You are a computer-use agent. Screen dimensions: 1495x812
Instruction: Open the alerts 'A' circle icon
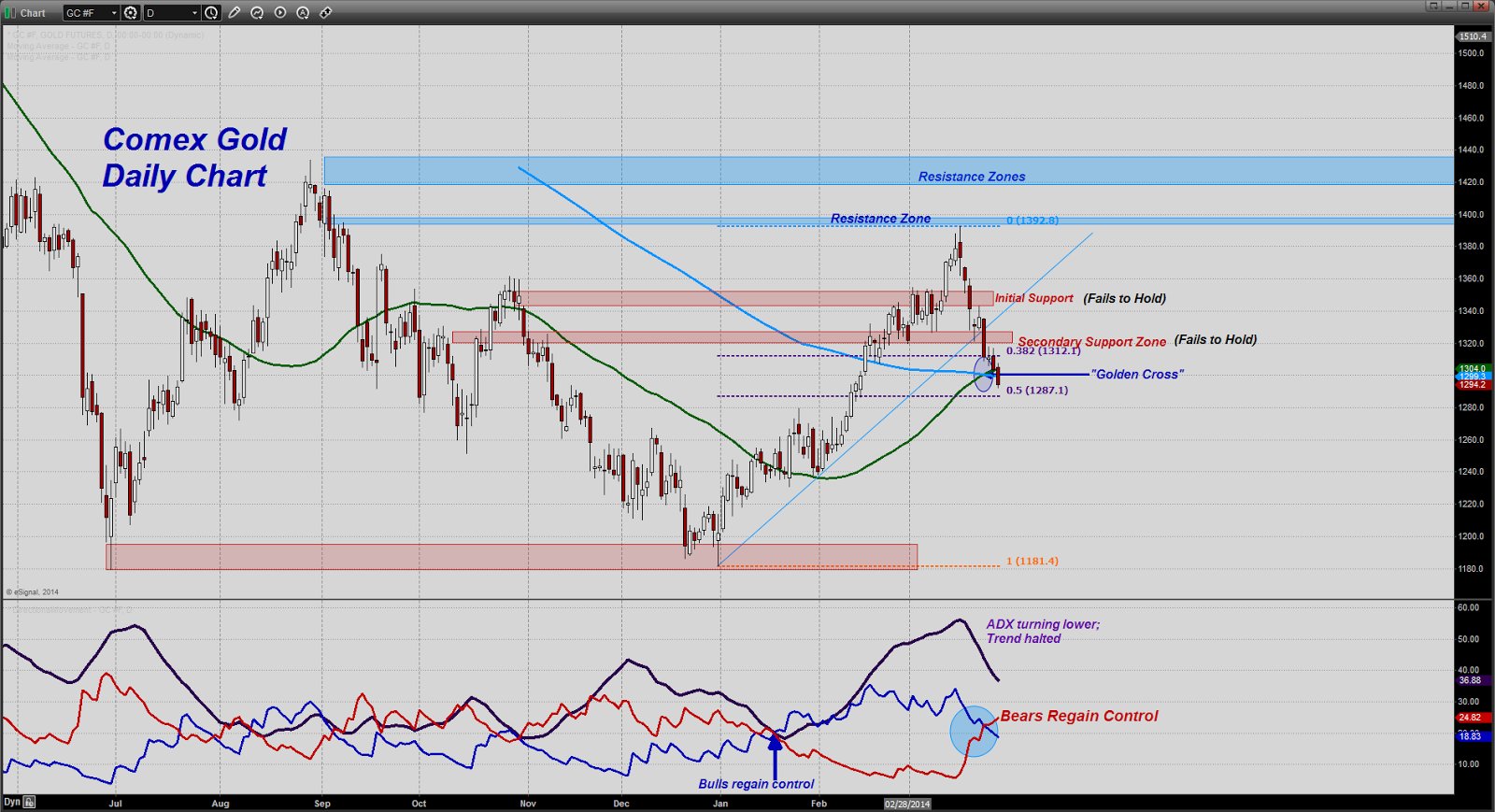(303, 13)
